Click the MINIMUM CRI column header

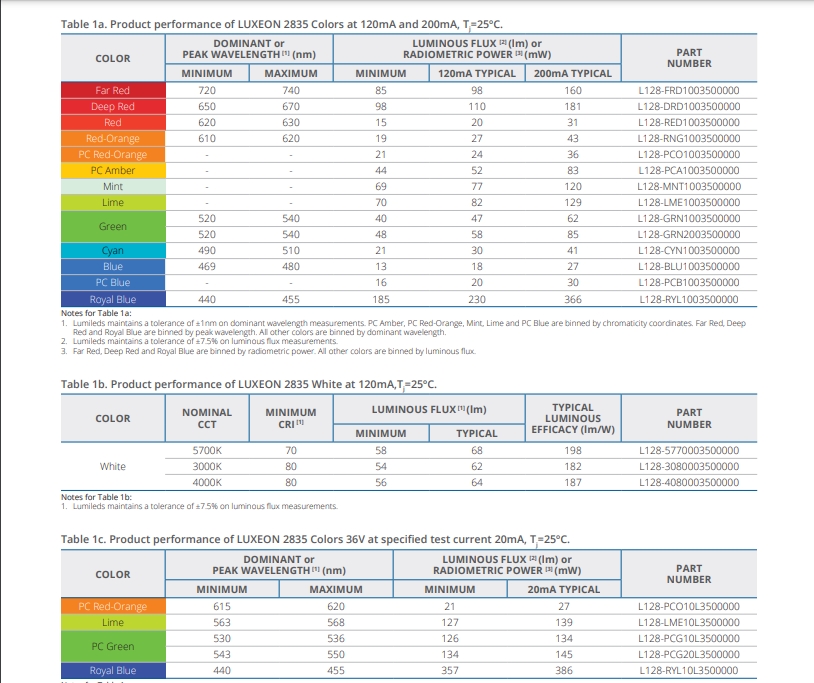(291, 418)
